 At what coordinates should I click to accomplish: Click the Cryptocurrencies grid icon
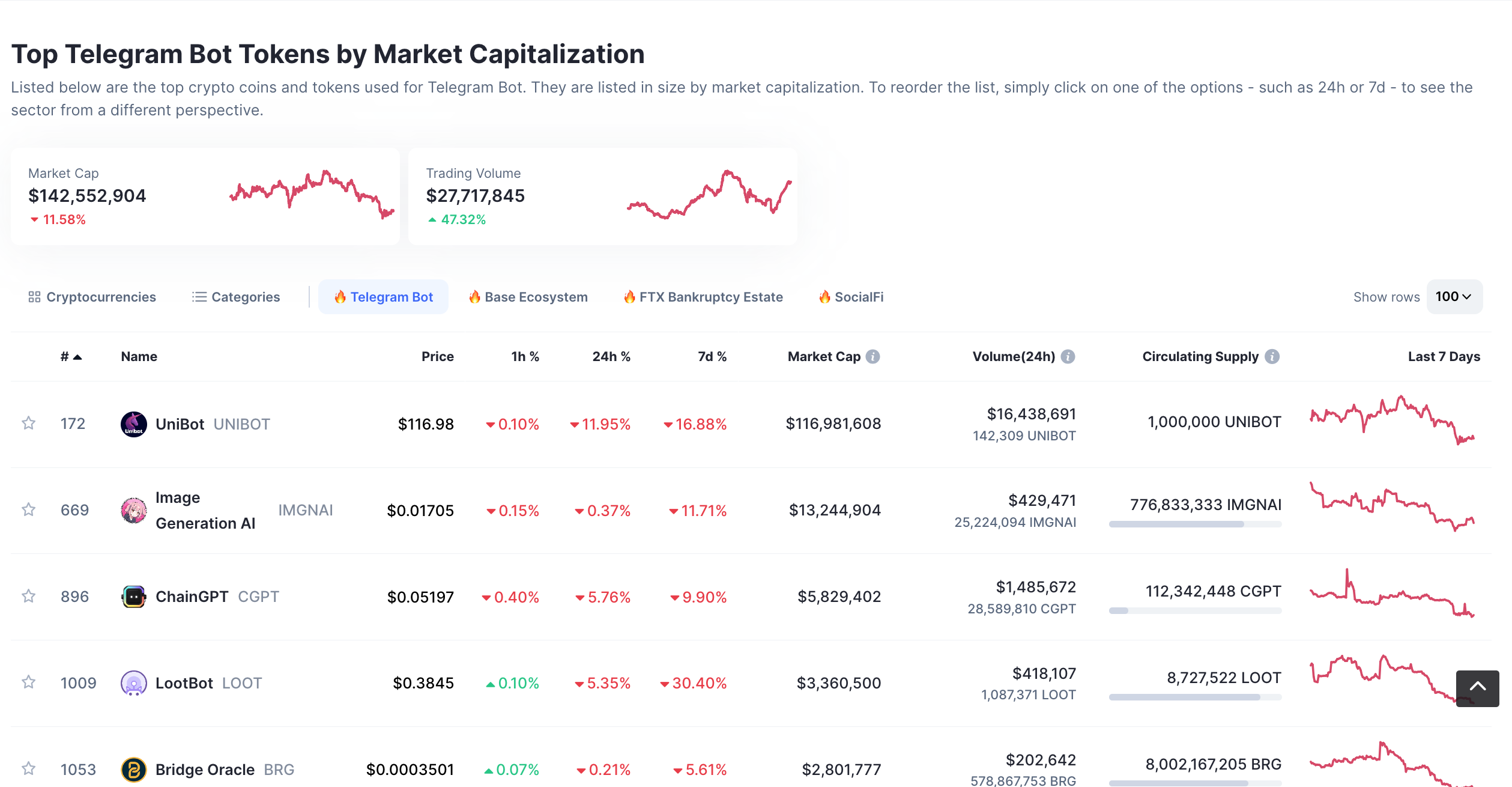point(34,297)
